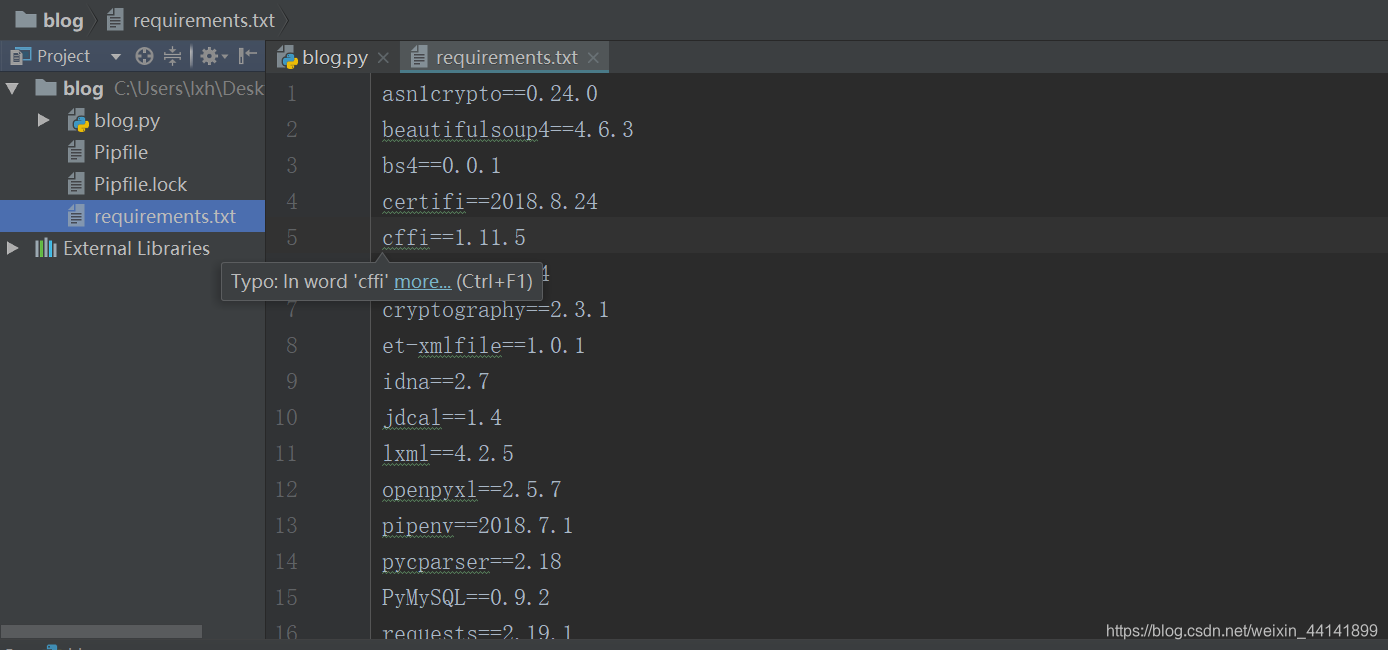Open the weixin_44141899 blog link
1388x650 pixels.
[x=1240, y=631]
